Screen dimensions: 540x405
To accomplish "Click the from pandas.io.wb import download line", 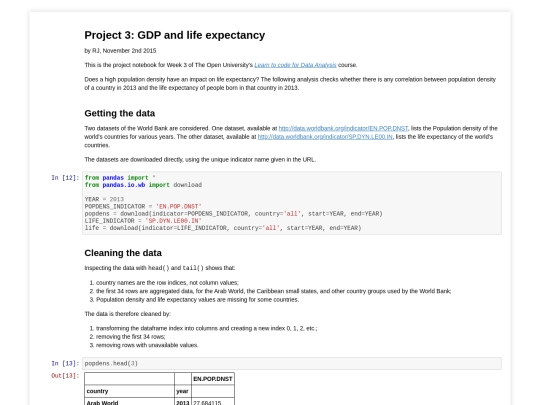I will pyautogui.click(x=143, y=185).
